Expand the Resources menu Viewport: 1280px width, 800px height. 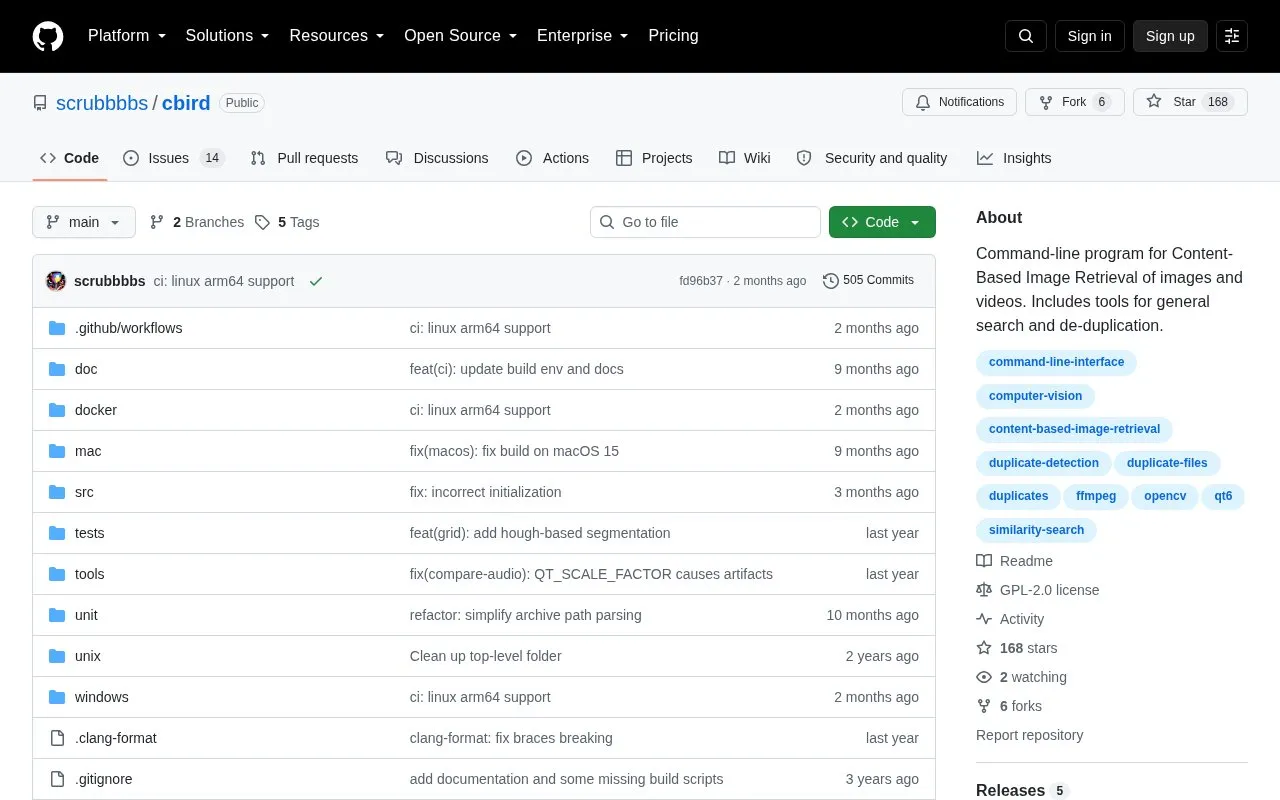pos(337,36)
